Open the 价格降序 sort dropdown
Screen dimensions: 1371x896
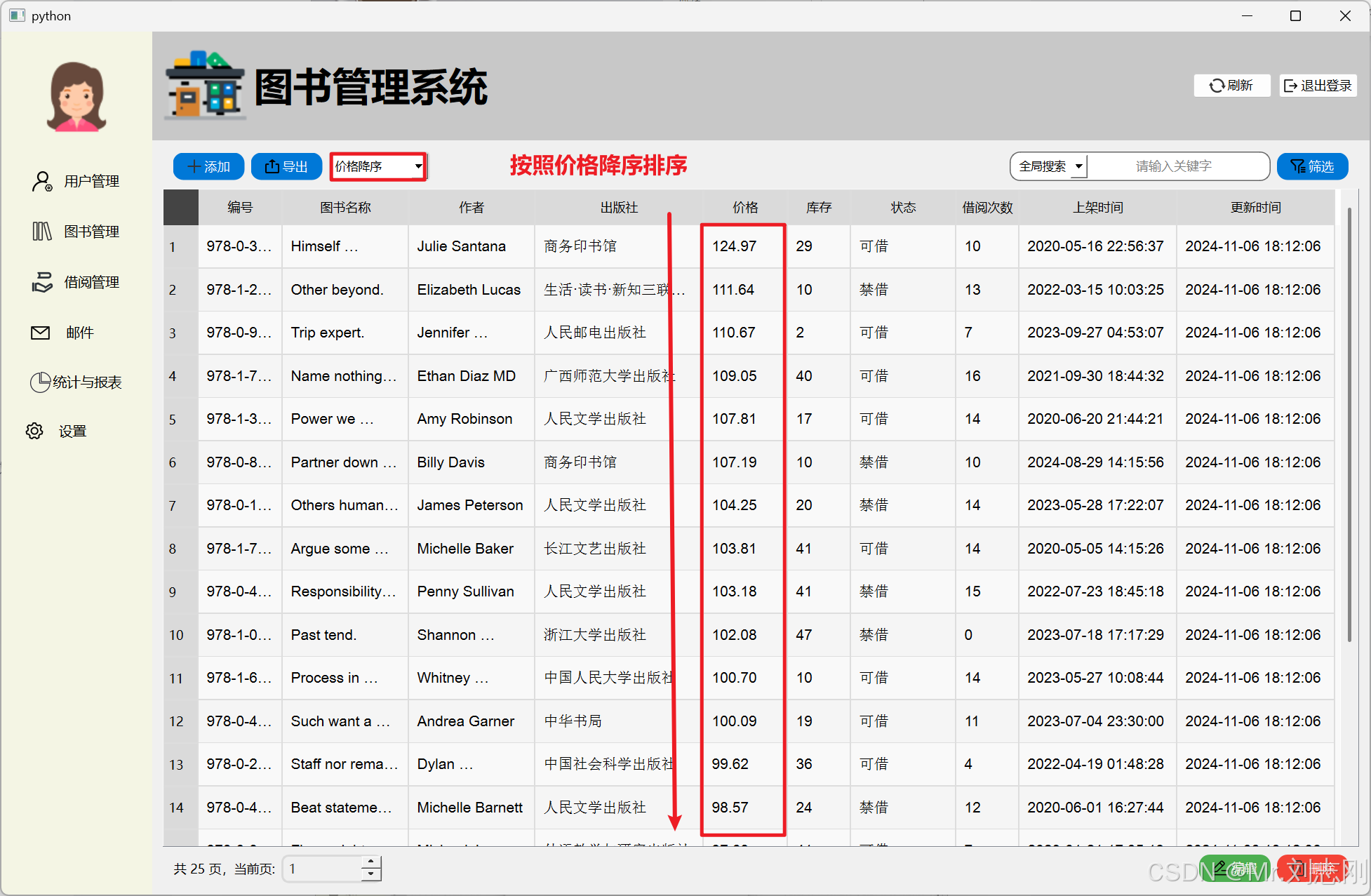(x=378, y=166)
